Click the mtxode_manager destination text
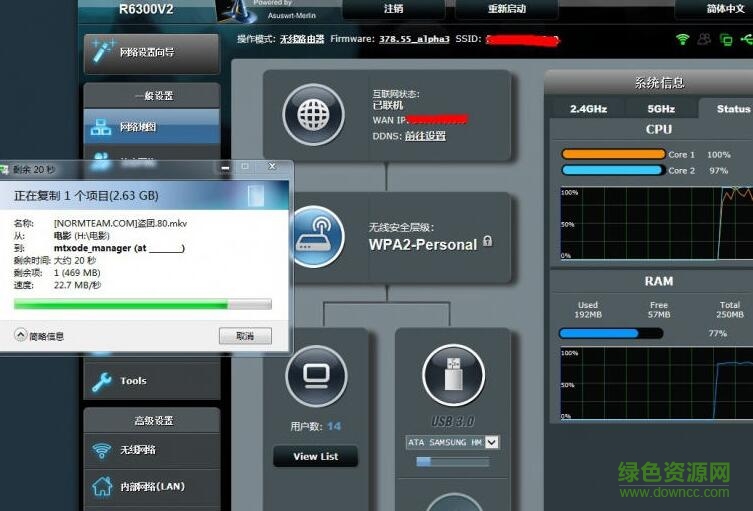 [x=119, y=248]
